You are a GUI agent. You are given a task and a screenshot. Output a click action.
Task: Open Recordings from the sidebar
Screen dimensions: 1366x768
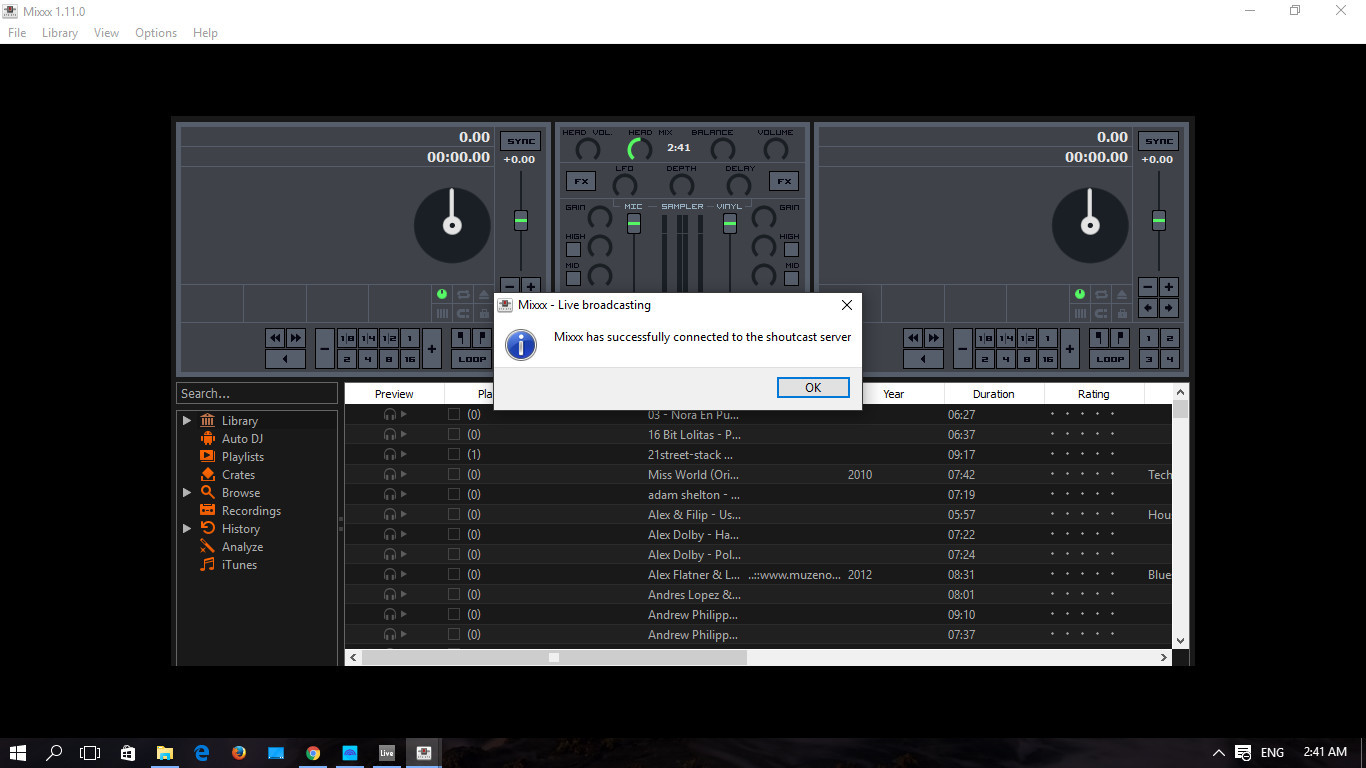(251, 510)
